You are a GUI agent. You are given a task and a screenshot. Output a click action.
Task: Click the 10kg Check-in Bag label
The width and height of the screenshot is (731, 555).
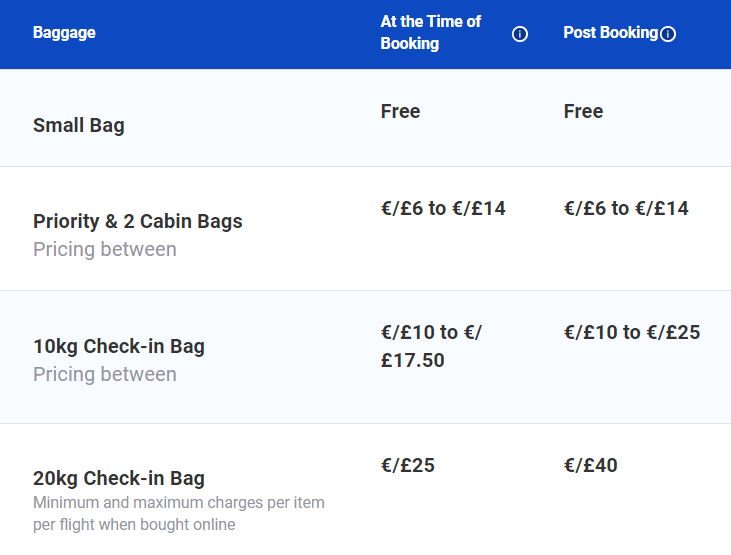pos(119,346)
